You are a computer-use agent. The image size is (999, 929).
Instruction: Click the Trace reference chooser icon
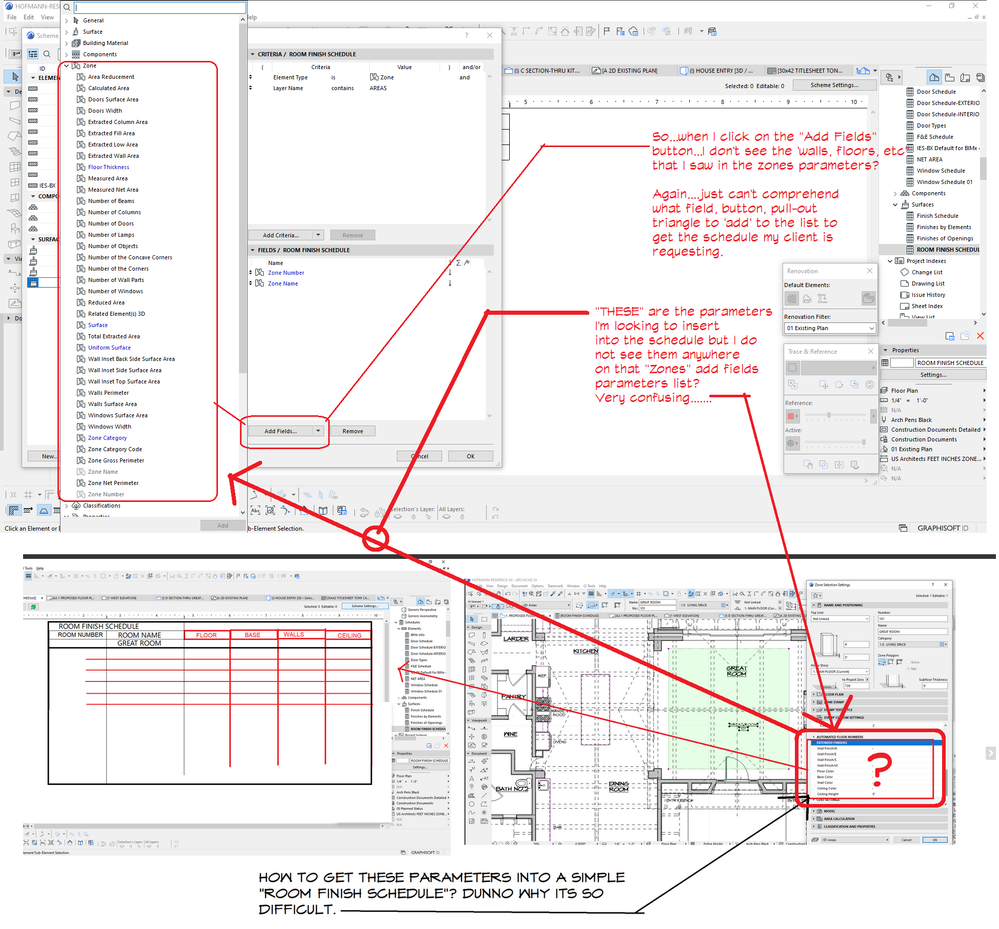837,368
